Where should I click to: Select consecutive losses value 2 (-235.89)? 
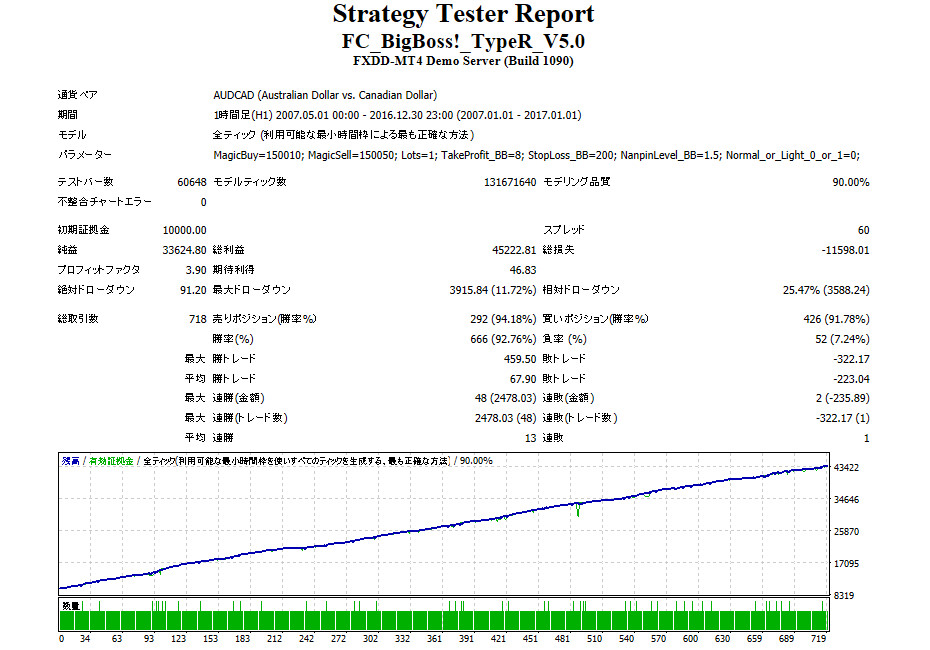(x=843, y=399)
